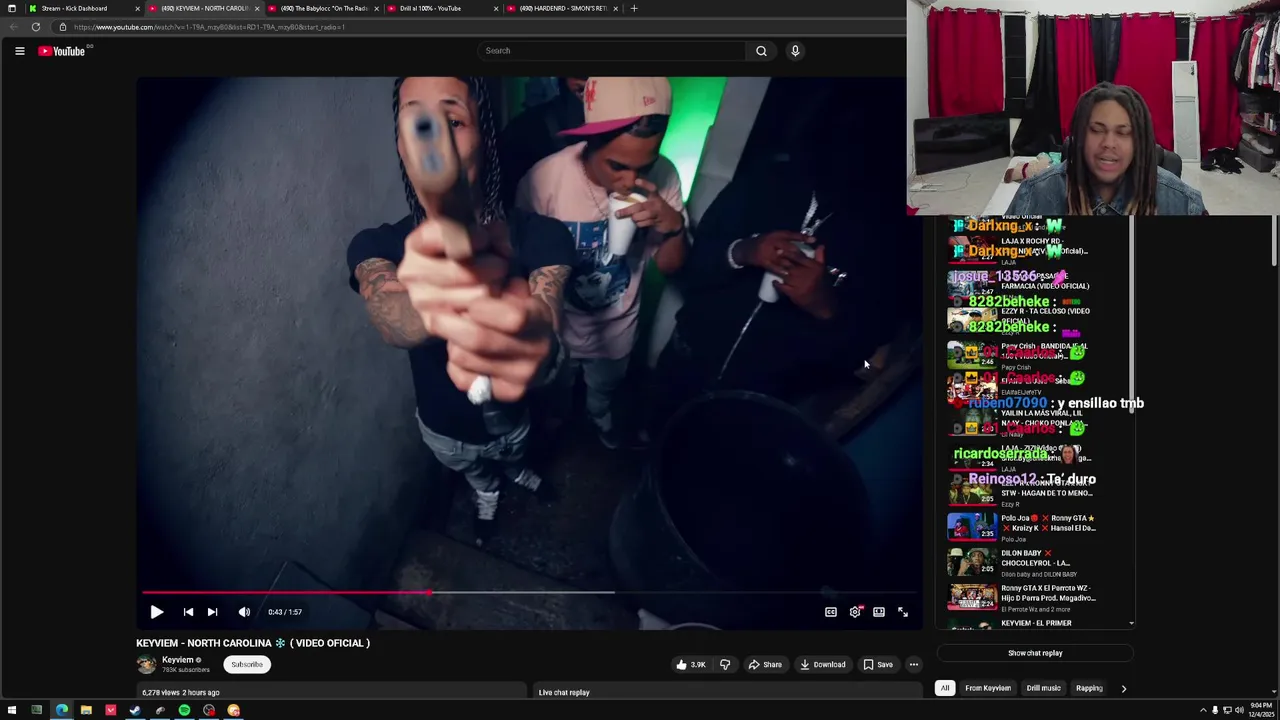Go to the previous video in the player
Image resolution: width=1280 pixels, height=720 pixels.
[x=188, y=612]
